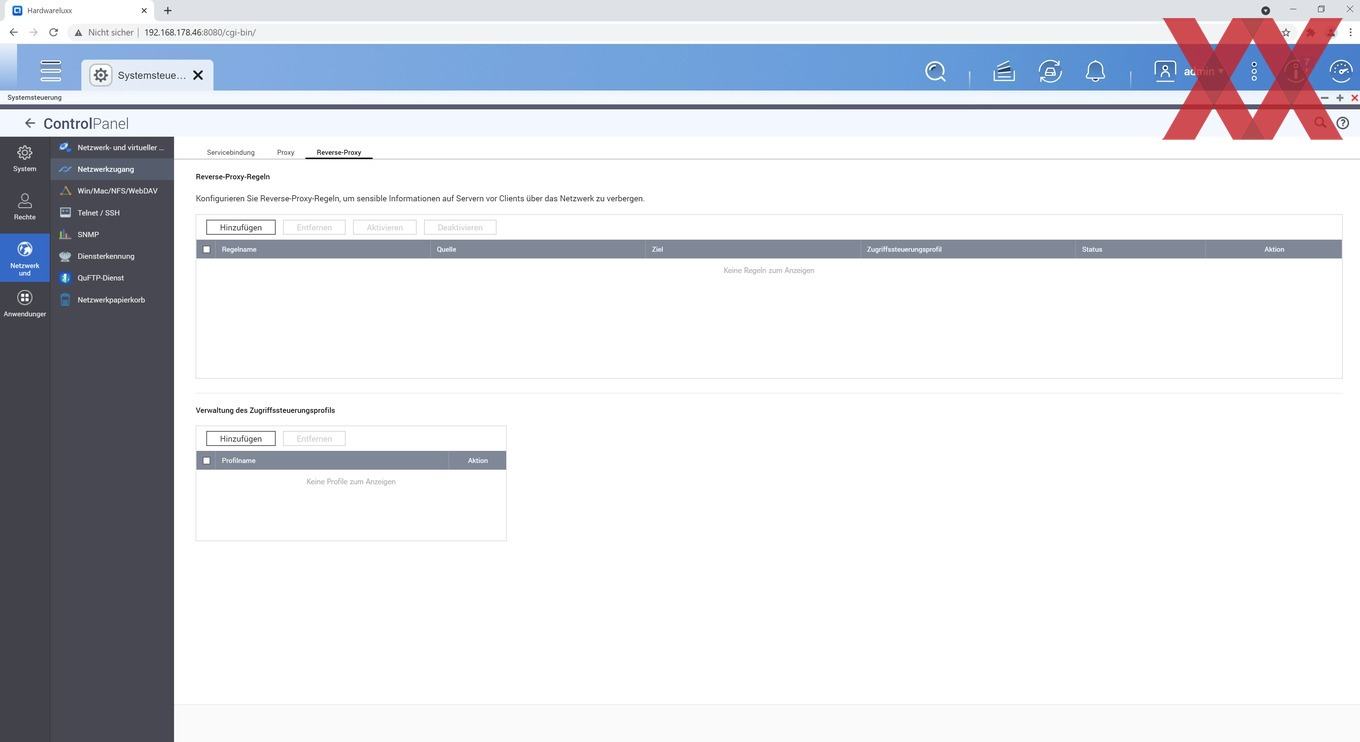Open the QTS main menu hamburger icon

tap(50, 71)
